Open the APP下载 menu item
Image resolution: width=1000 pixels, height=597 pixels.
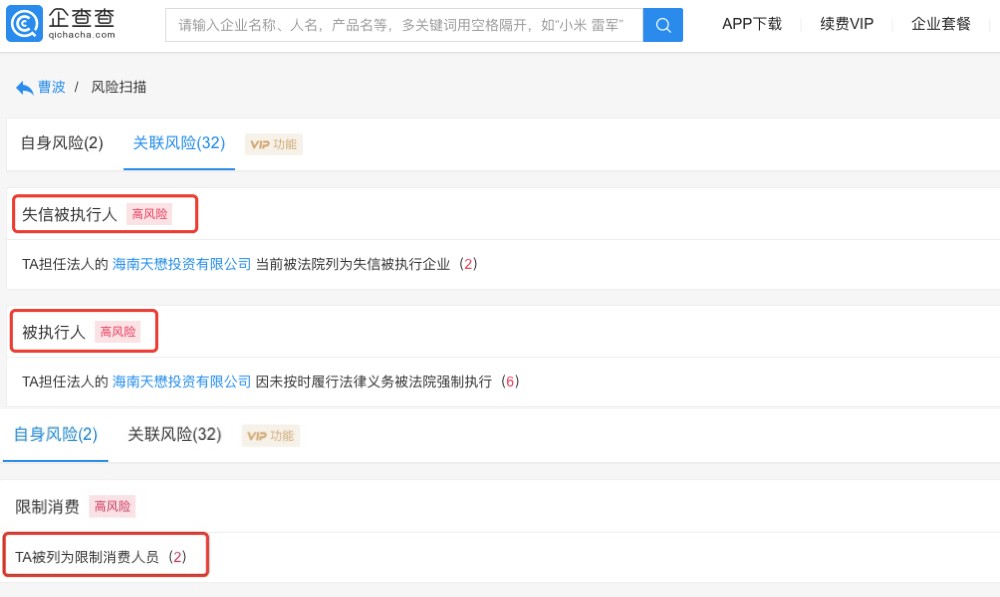pyautogui.click(x=752, y=24)
